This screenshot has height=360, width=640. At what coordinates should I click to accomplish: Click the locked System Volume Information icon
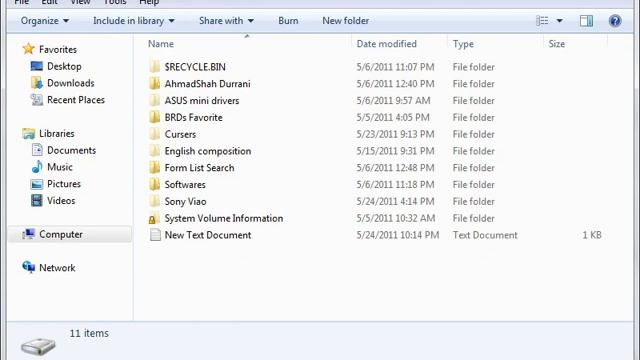153,219
